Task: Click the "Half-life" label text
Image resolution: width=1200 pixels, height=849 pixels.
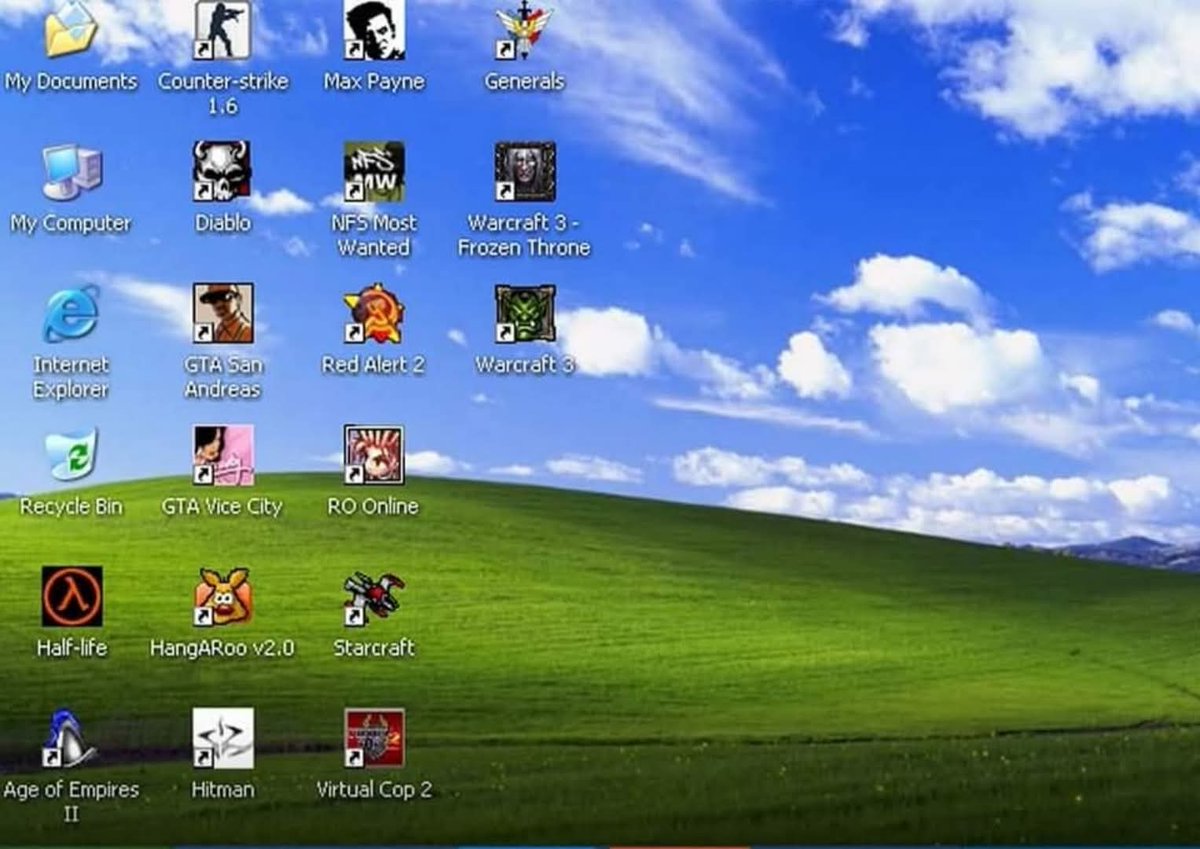Action: coord(71,648)
